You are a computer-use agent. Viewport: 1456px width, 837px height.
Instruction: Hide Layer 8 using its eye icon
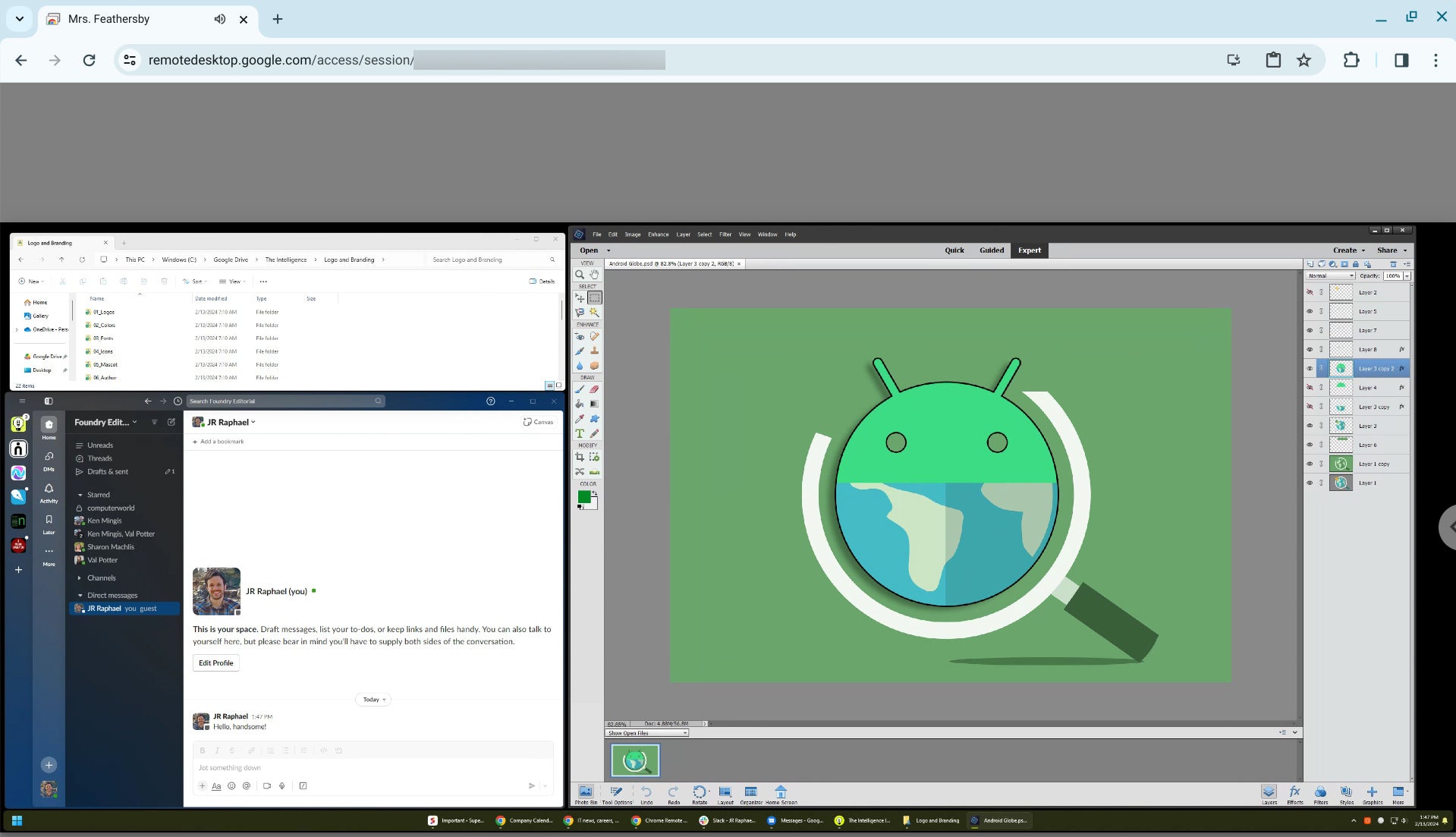coord(1310,349)
